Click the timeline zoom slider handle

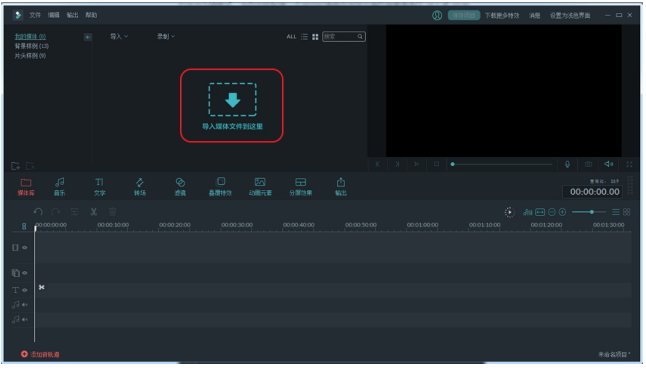coord(592,212)
